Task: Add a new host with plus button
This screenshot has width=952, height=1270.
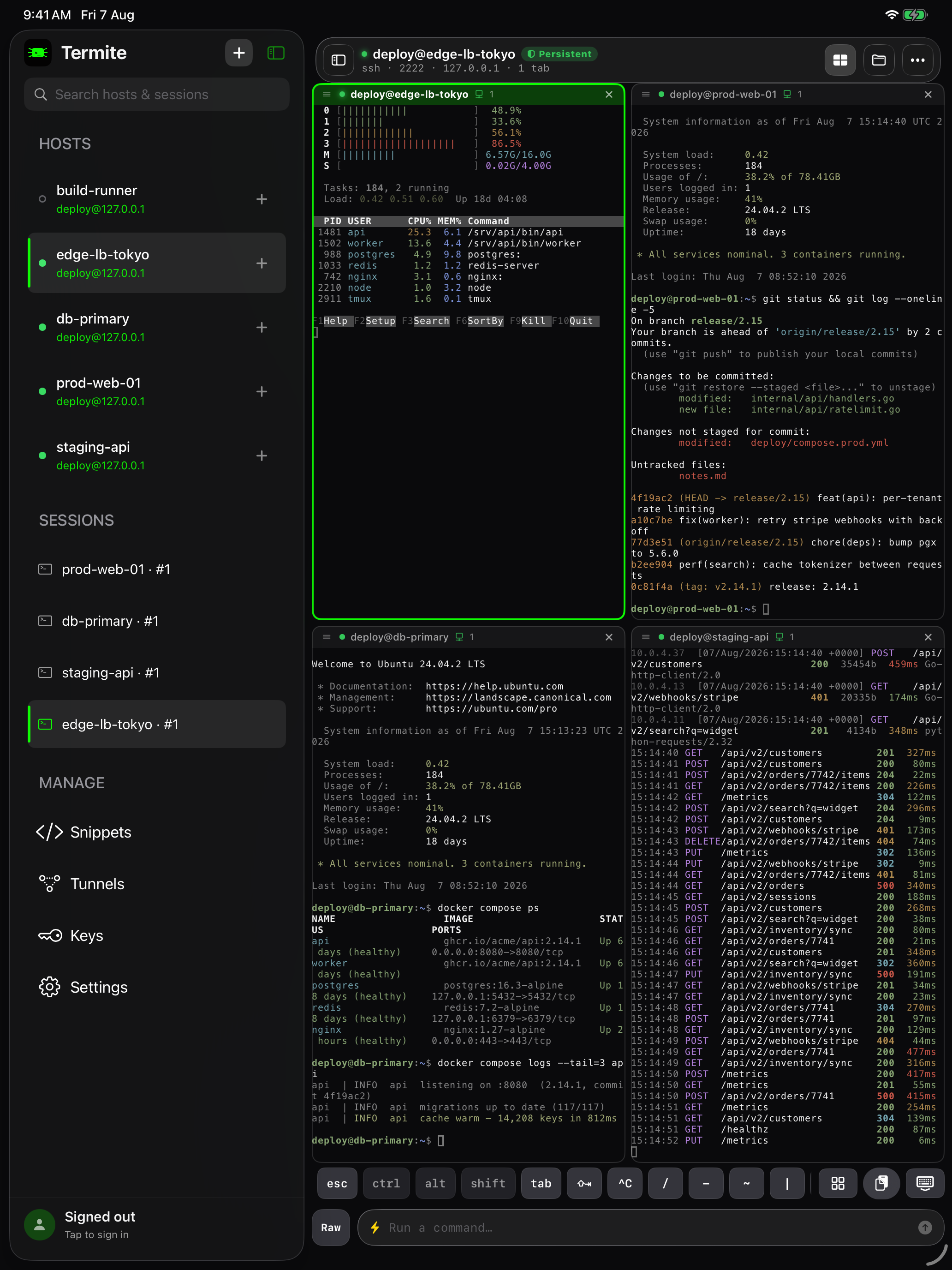Action: pos(239,53)
